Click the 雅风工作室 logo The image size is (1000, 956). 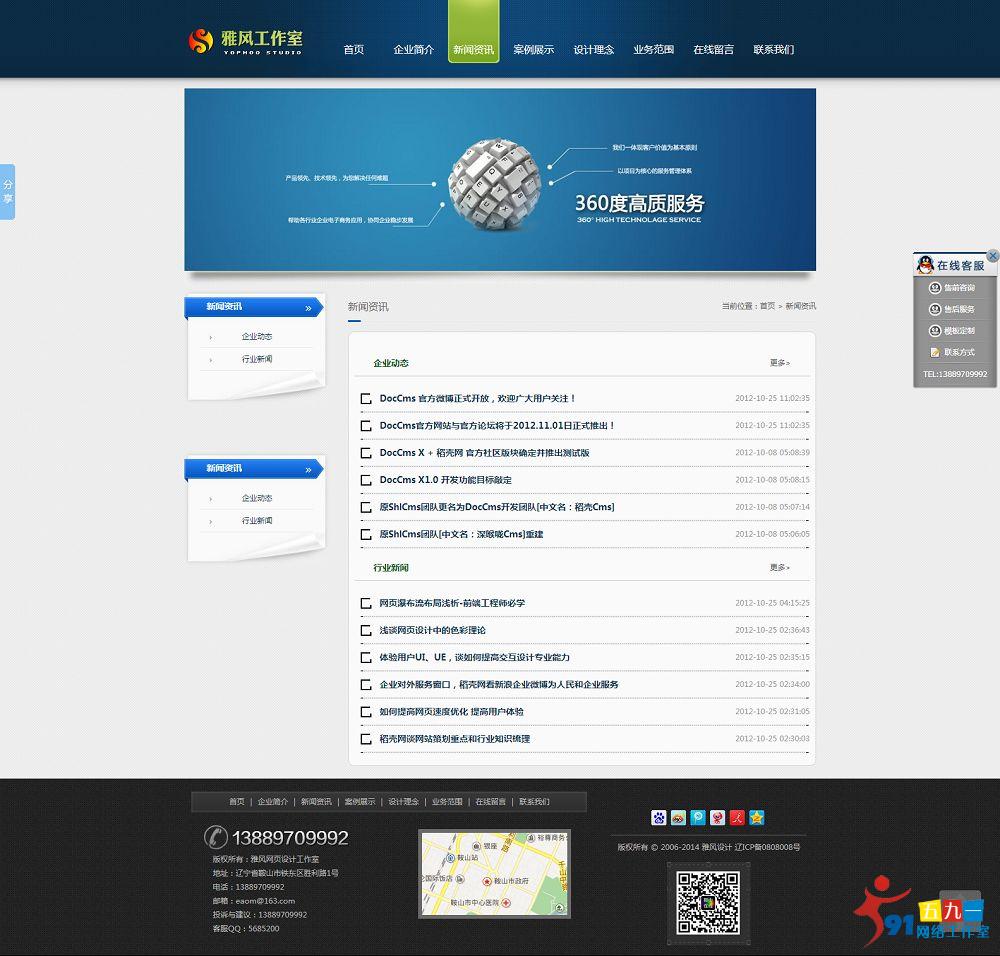pyautogui.click(x=246, y=42)
